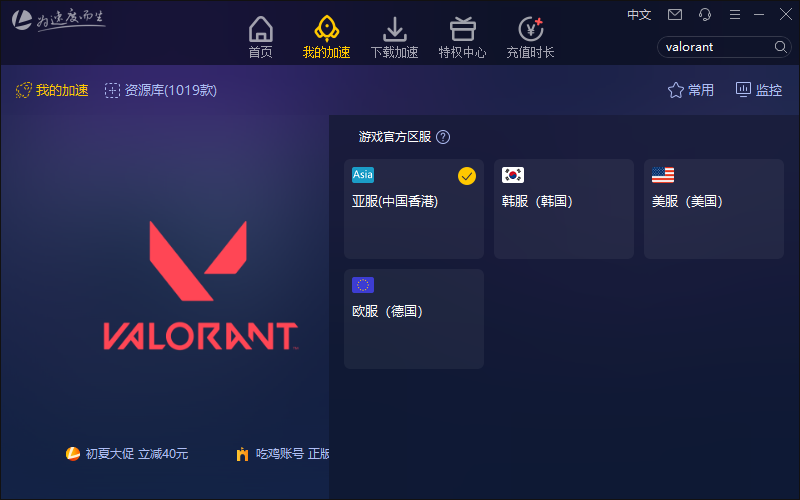Viewport: 800px width, 500px height.
Task: Open the 充值时长 recharge tab
Action: tap(530, 37)
